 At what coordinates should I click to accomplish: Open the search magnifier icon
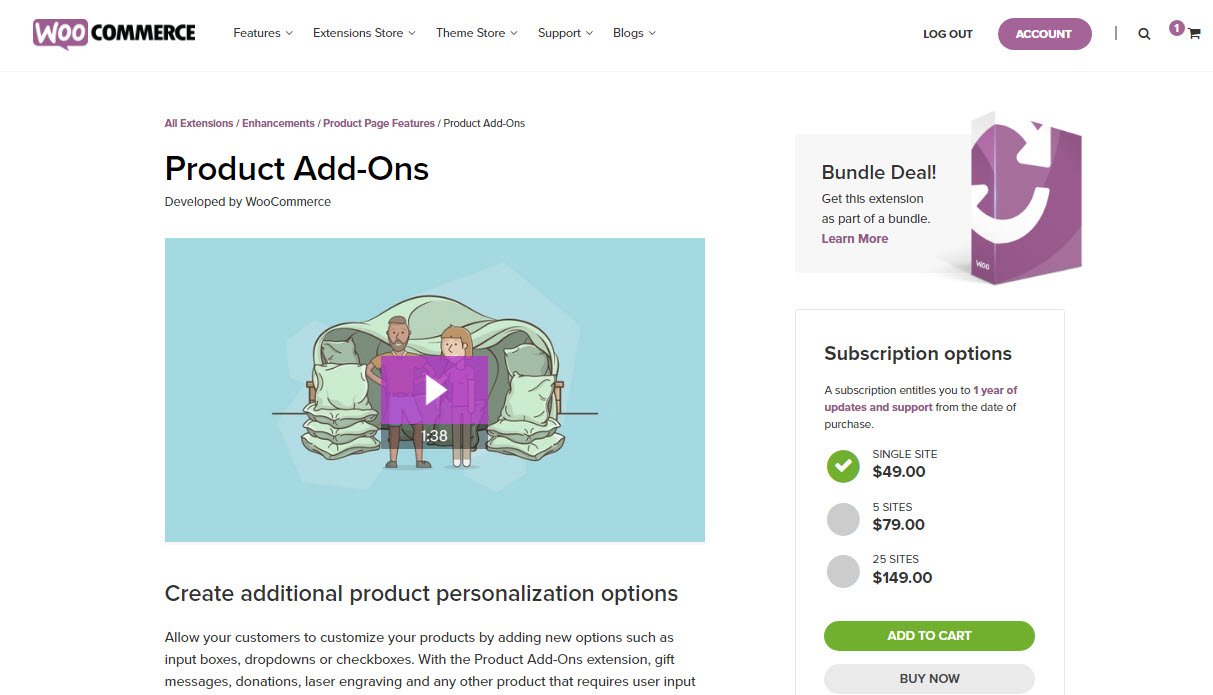1144,34
